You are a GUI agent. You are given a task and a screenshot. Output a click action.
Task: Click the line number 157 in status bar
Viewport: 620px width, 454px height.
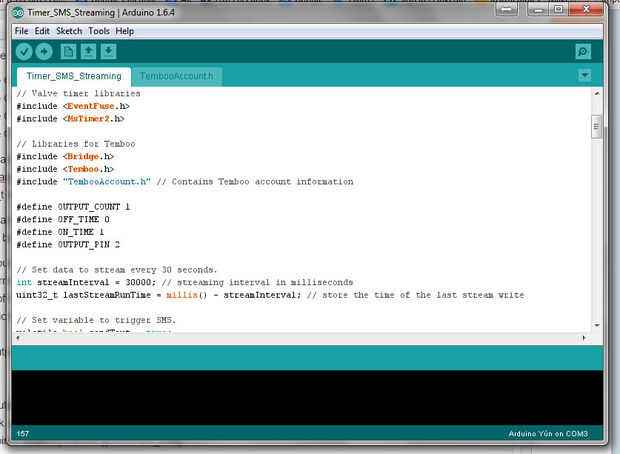pyautogui.click(x=23, y=434)
